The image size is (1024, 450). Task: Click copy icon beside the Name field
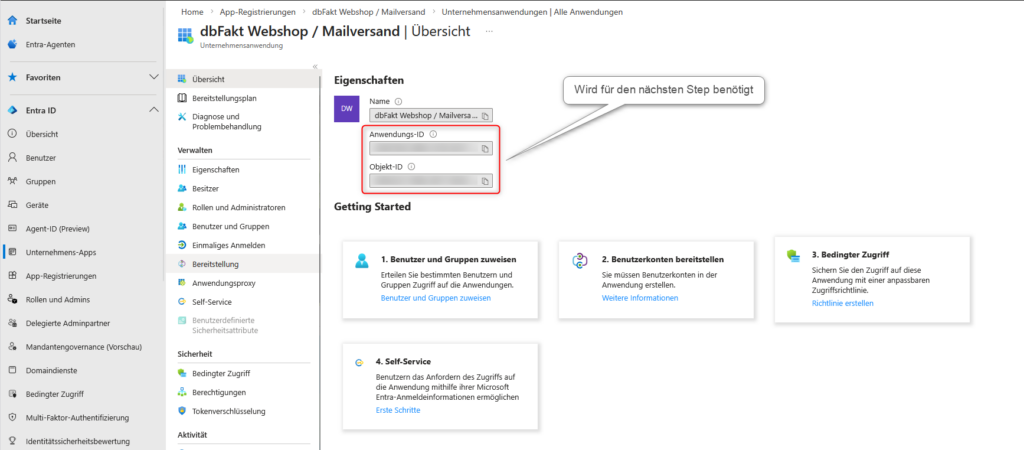pos(485,116)
